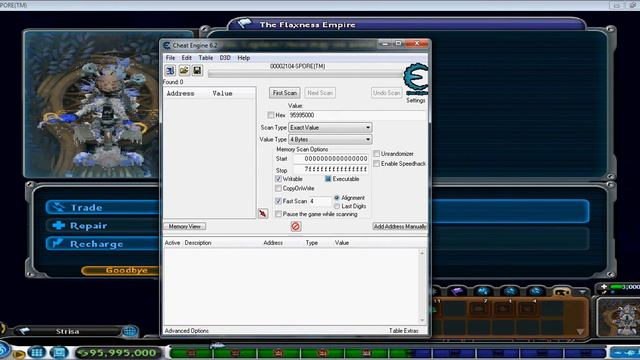The image size is (640, 360).
Task: Click the Trade handshake icon
Action: 57,207
